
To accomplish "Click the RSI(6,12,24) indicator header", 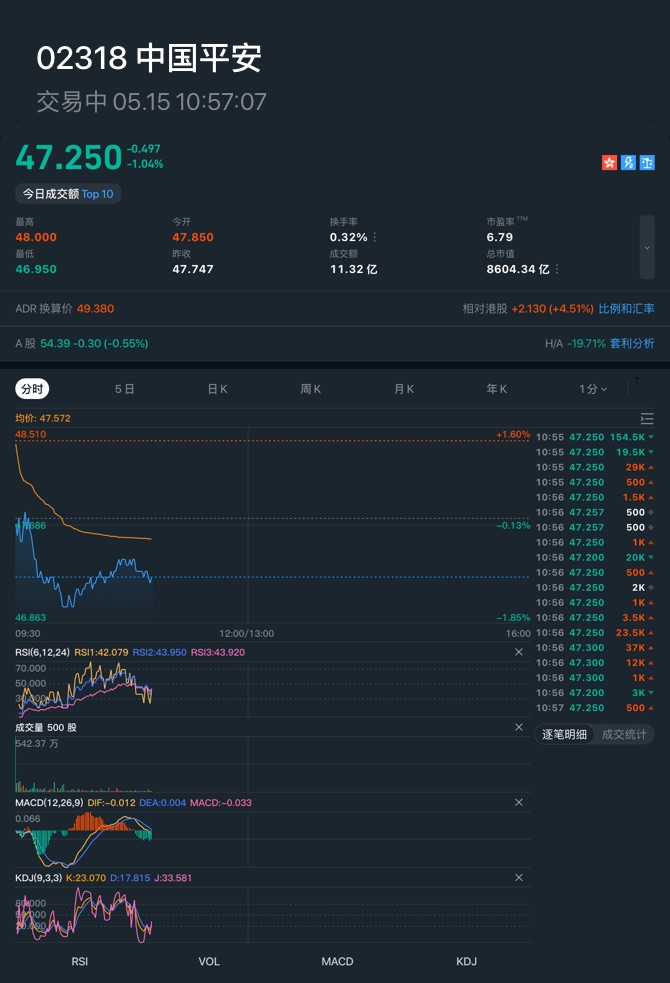I will coord(42,652).
